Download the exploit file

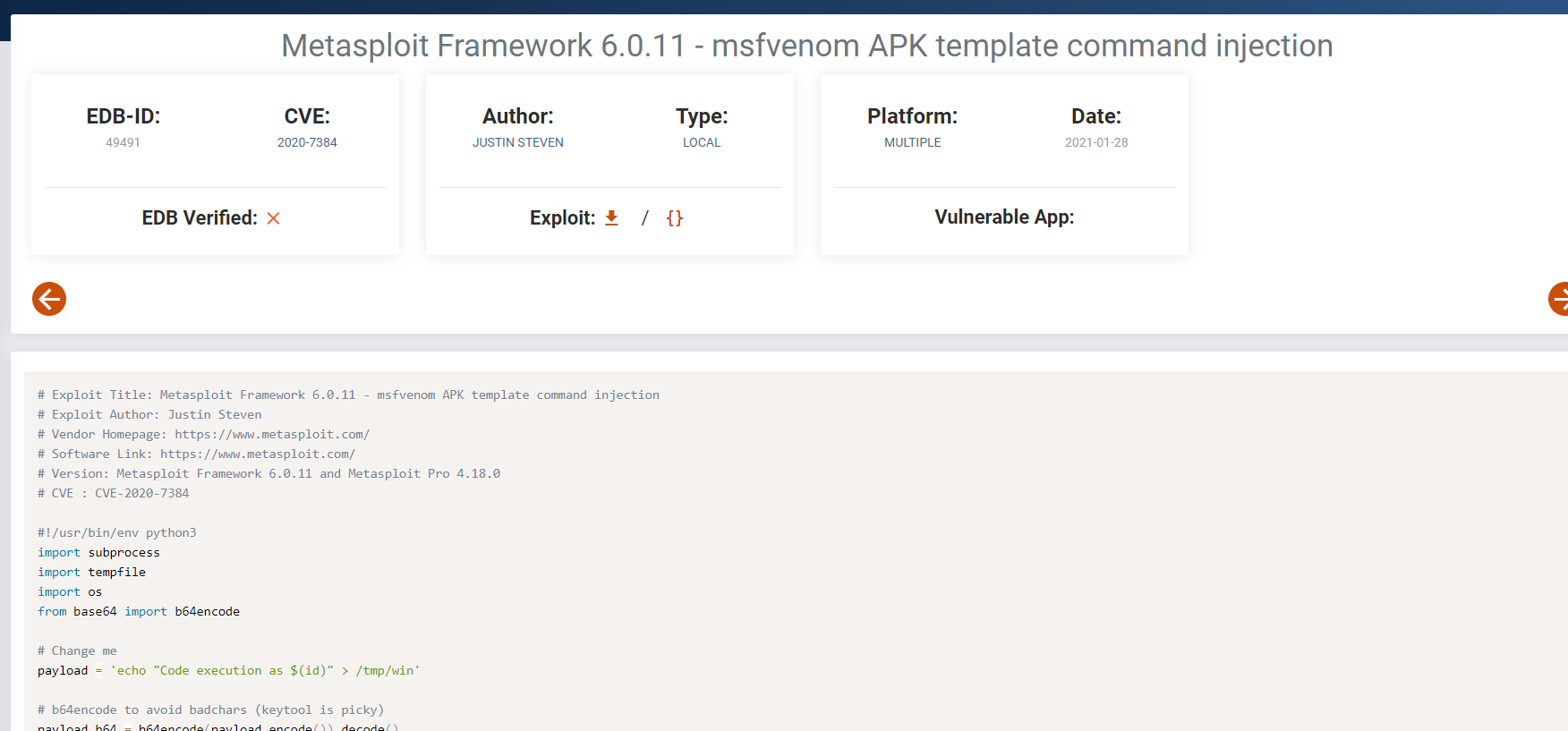611,217
